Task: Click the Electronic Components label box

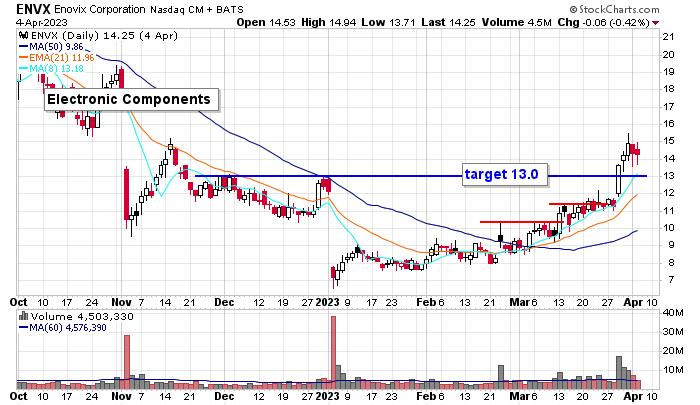Action: pos(132,99)
